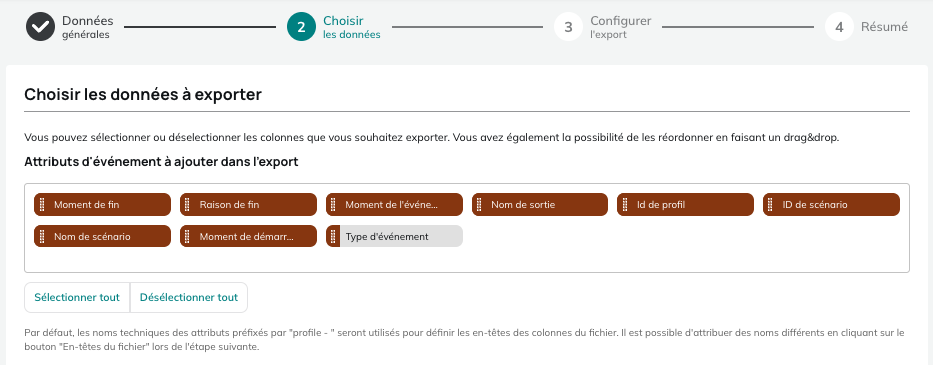This screenshot has height=365, width=933.
Task: Click the heading Choisir les données à exporter
Action: click(x=143, y=94)
